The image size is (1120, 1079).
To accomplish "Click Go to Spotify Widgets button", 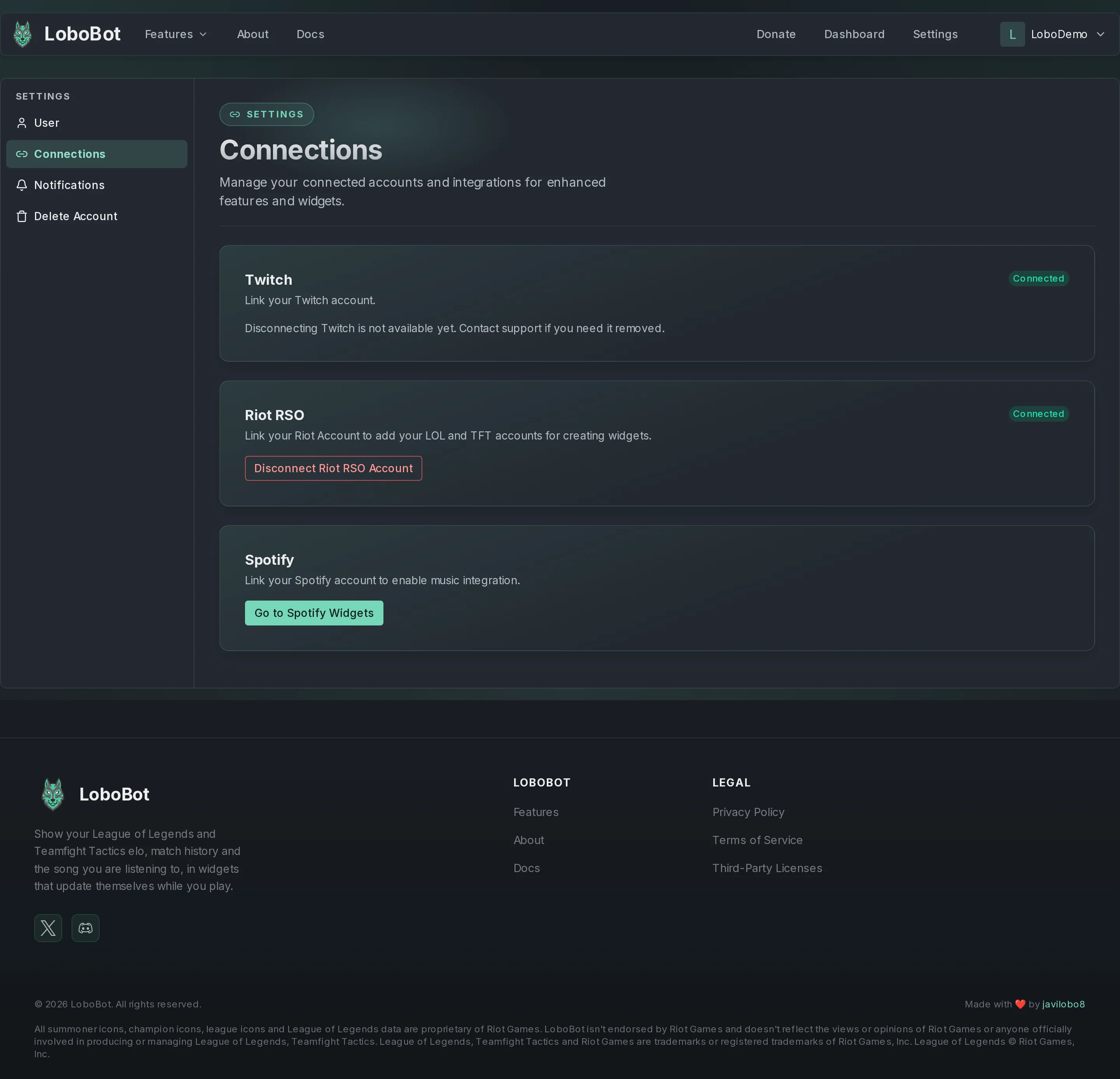I will [314, 613].
